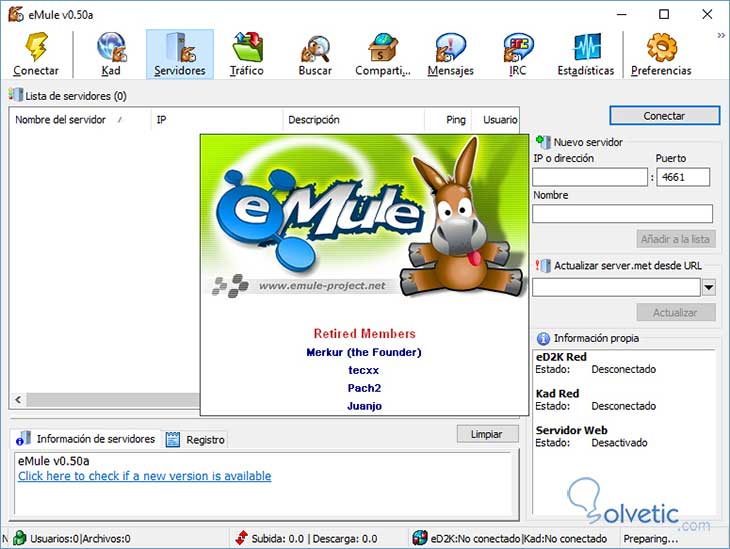730x549 pixels.
Task: Sort by the IP column header
Action: (x=217, y=120)
